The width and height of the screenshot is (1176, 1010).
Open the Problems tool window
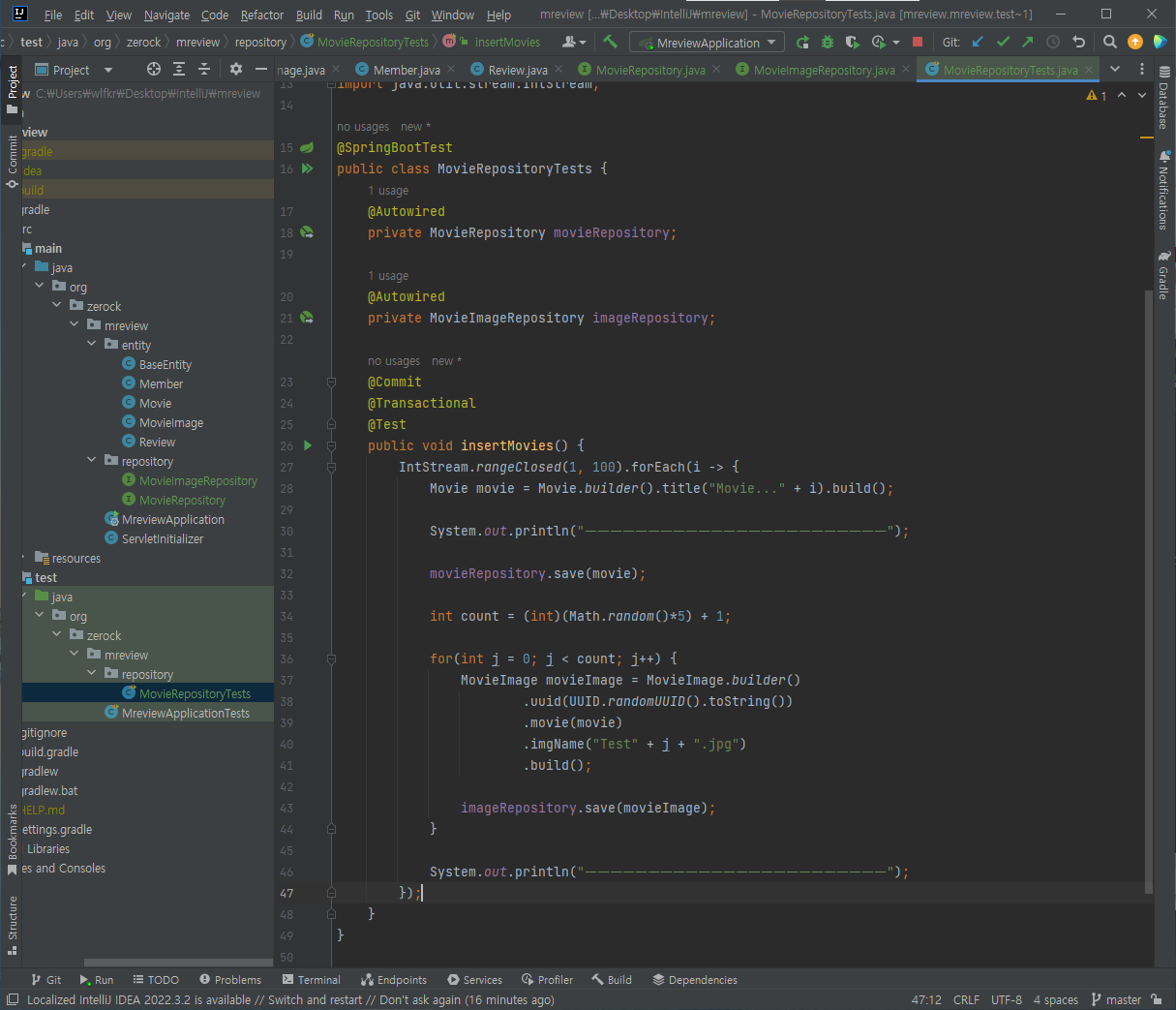(230, 980)
